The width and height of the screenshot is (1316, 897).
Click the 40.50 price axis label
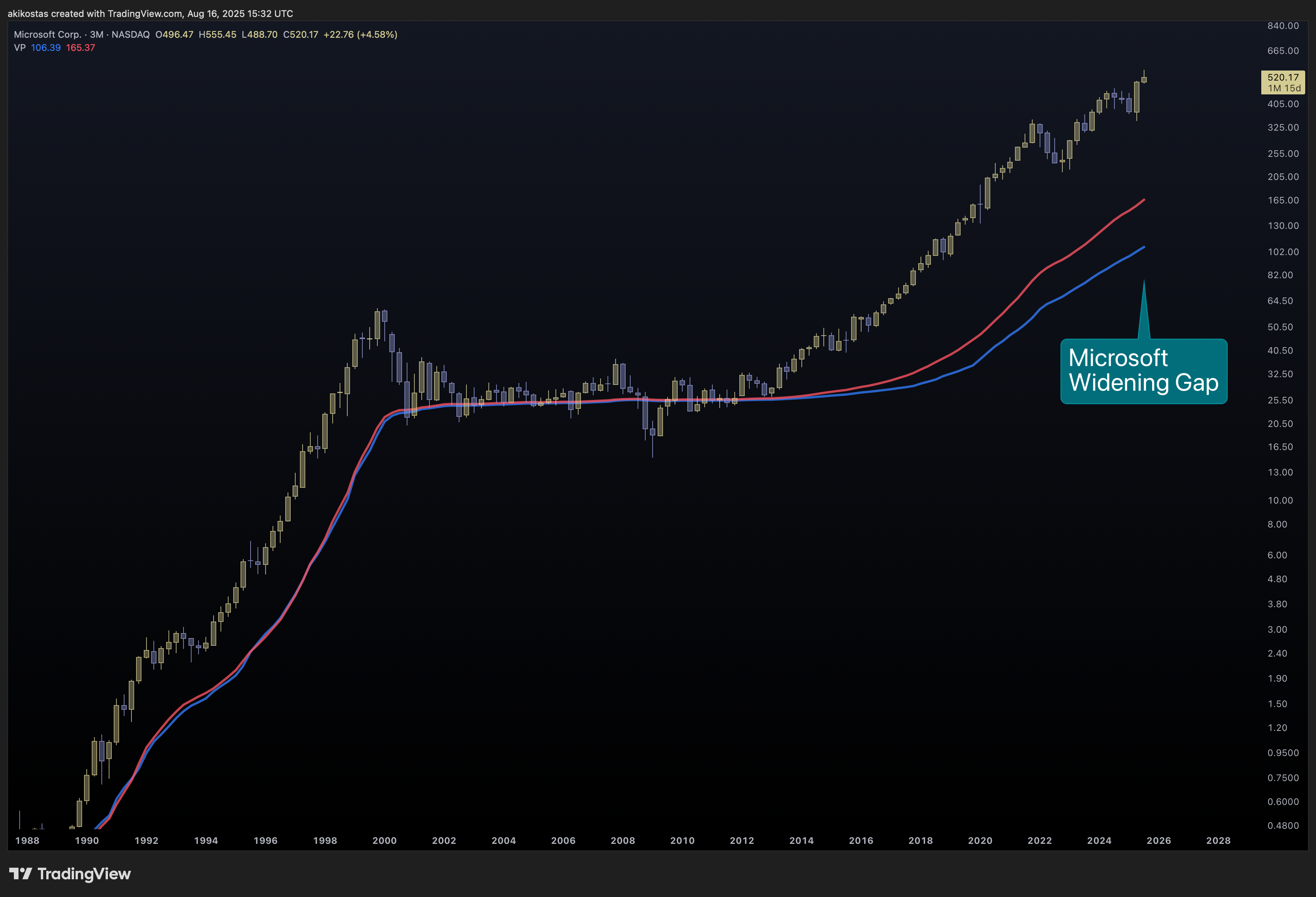(x=1280, y=351)
